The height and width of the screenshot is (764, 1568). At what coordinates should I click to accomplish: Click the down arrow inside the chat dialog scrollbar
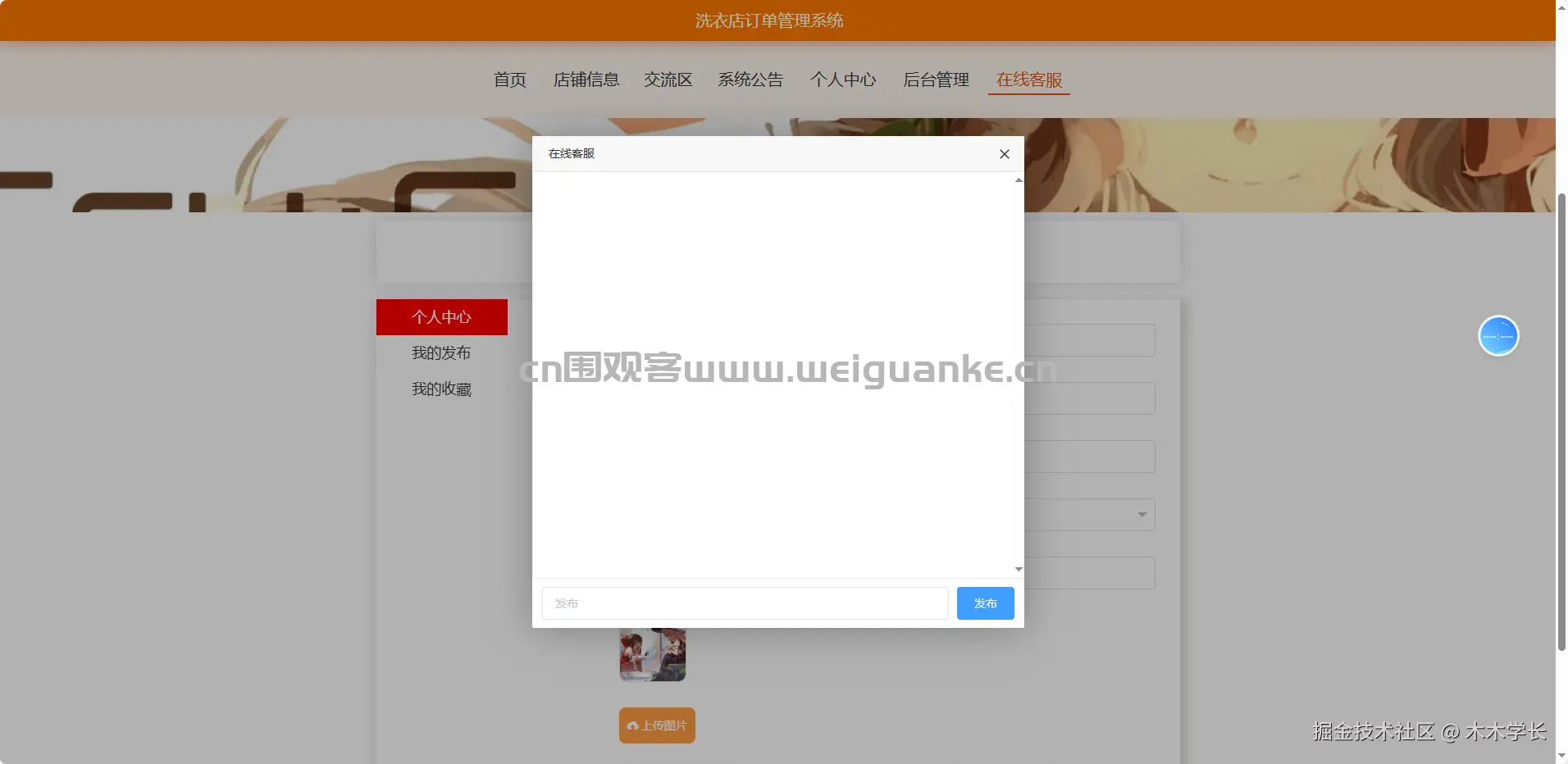coord(1018,569)
